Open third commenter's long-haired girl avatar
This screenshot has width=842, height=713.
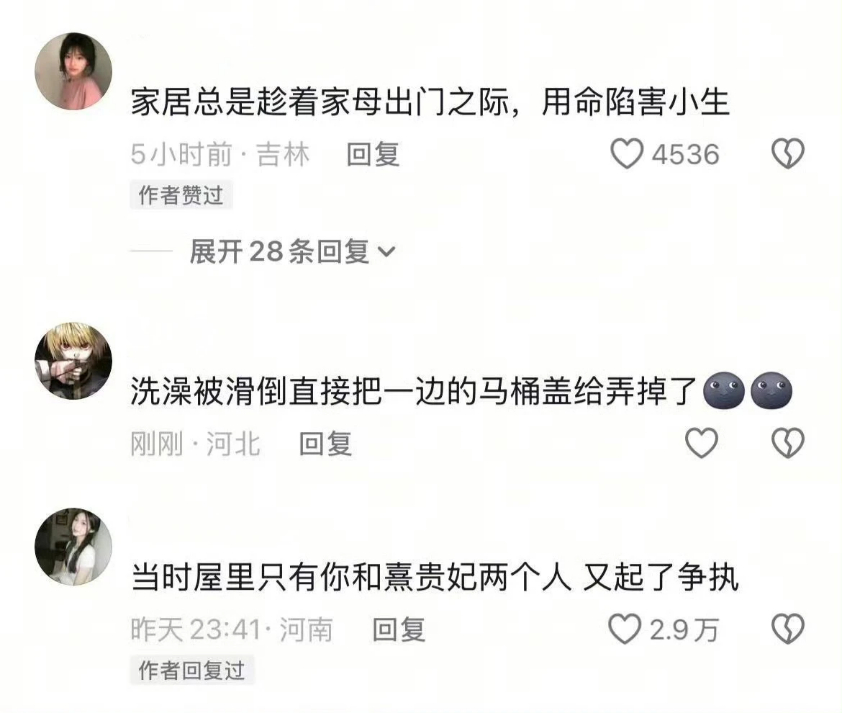click(74, 547)
